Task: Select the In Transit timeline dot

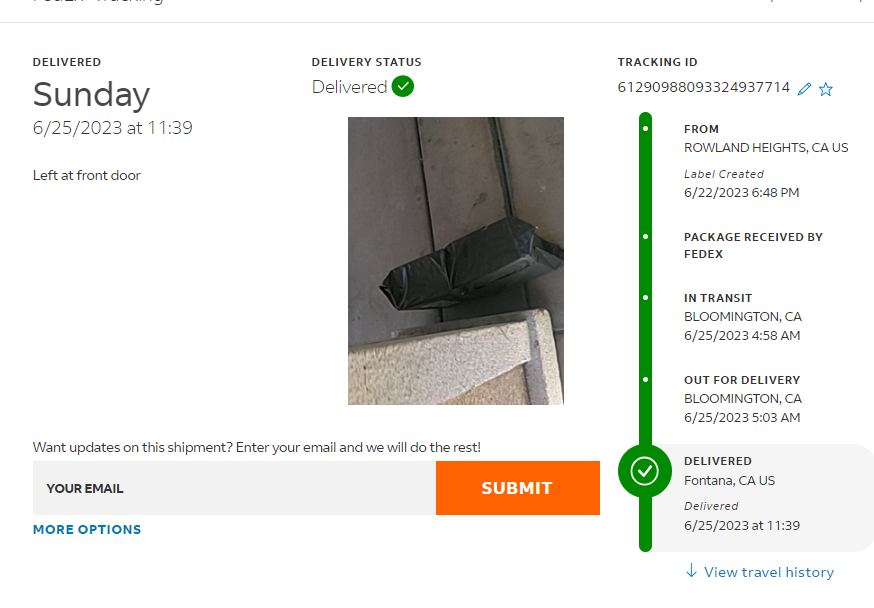Action: pos(645,298)
